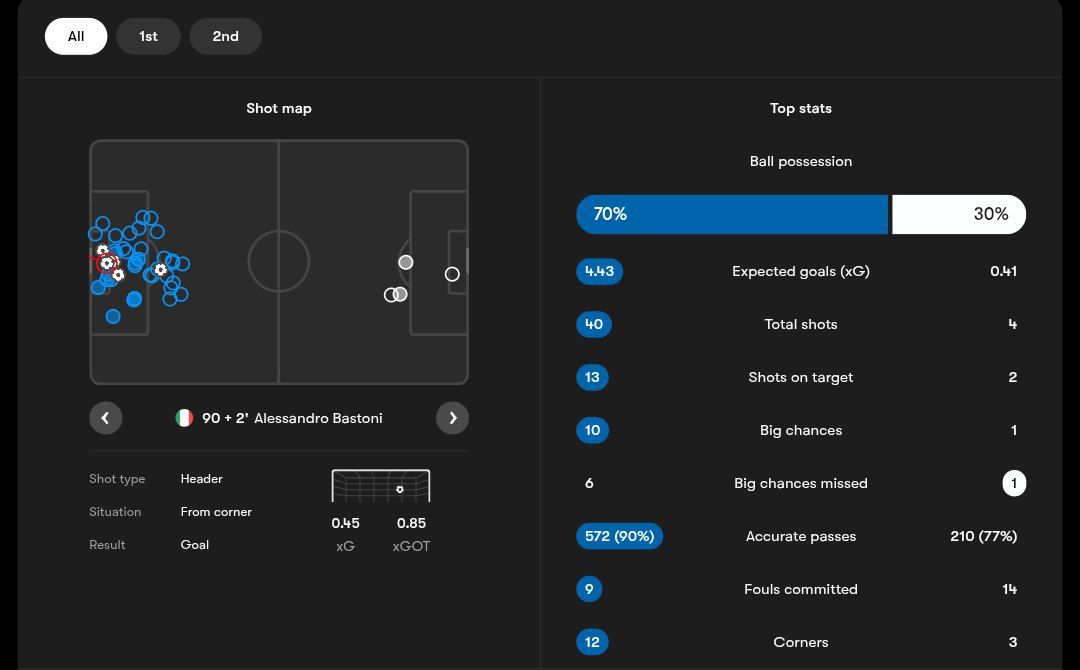
Task: Click the white 30% possession bar
Action: click(x=958, y=214)
